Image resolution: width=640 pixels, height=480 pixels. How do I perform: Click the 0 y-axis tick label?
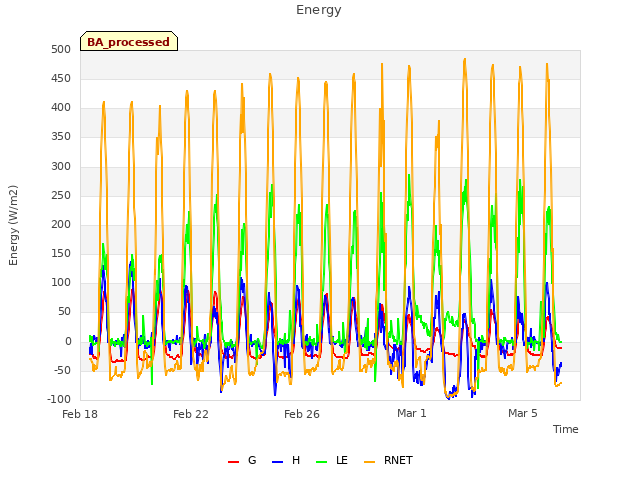[x=68, y=342]
